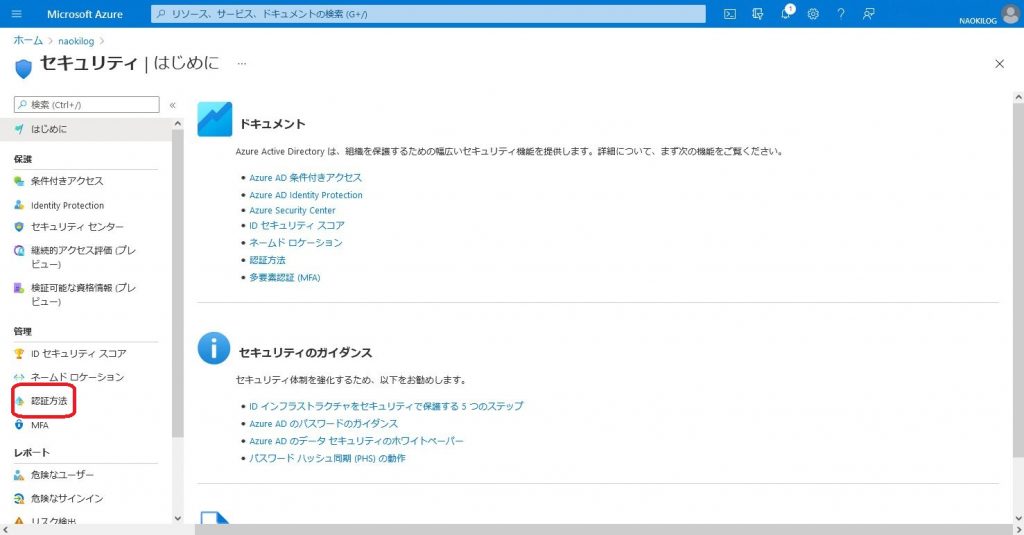This screenshot has width=1024, height=535.
Task: Open ネームド ロケーション document link
Action: click(295, 242)
